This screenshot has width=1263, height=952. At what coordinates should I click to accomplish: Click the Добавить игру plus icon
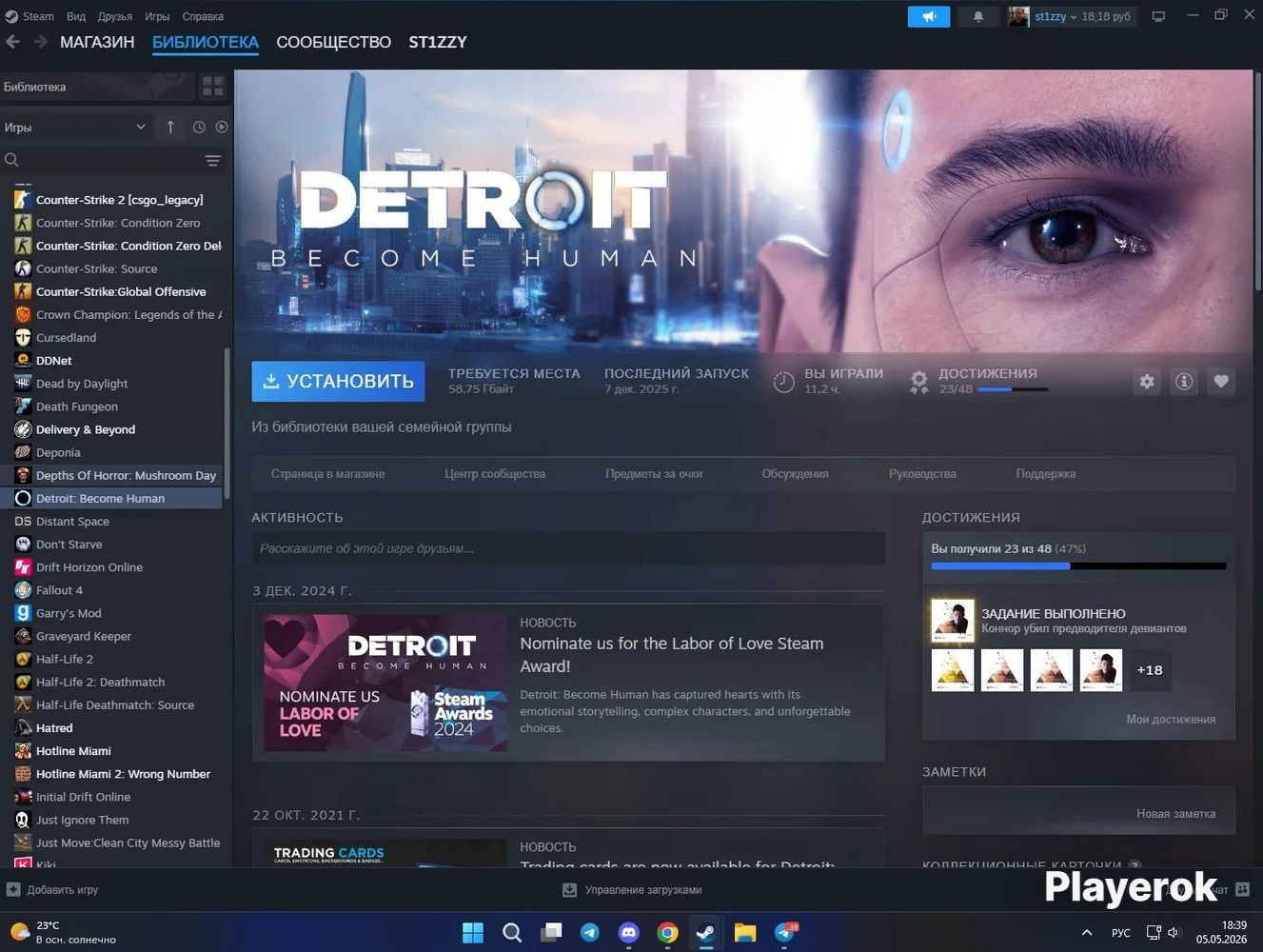(x=13, y=890)
